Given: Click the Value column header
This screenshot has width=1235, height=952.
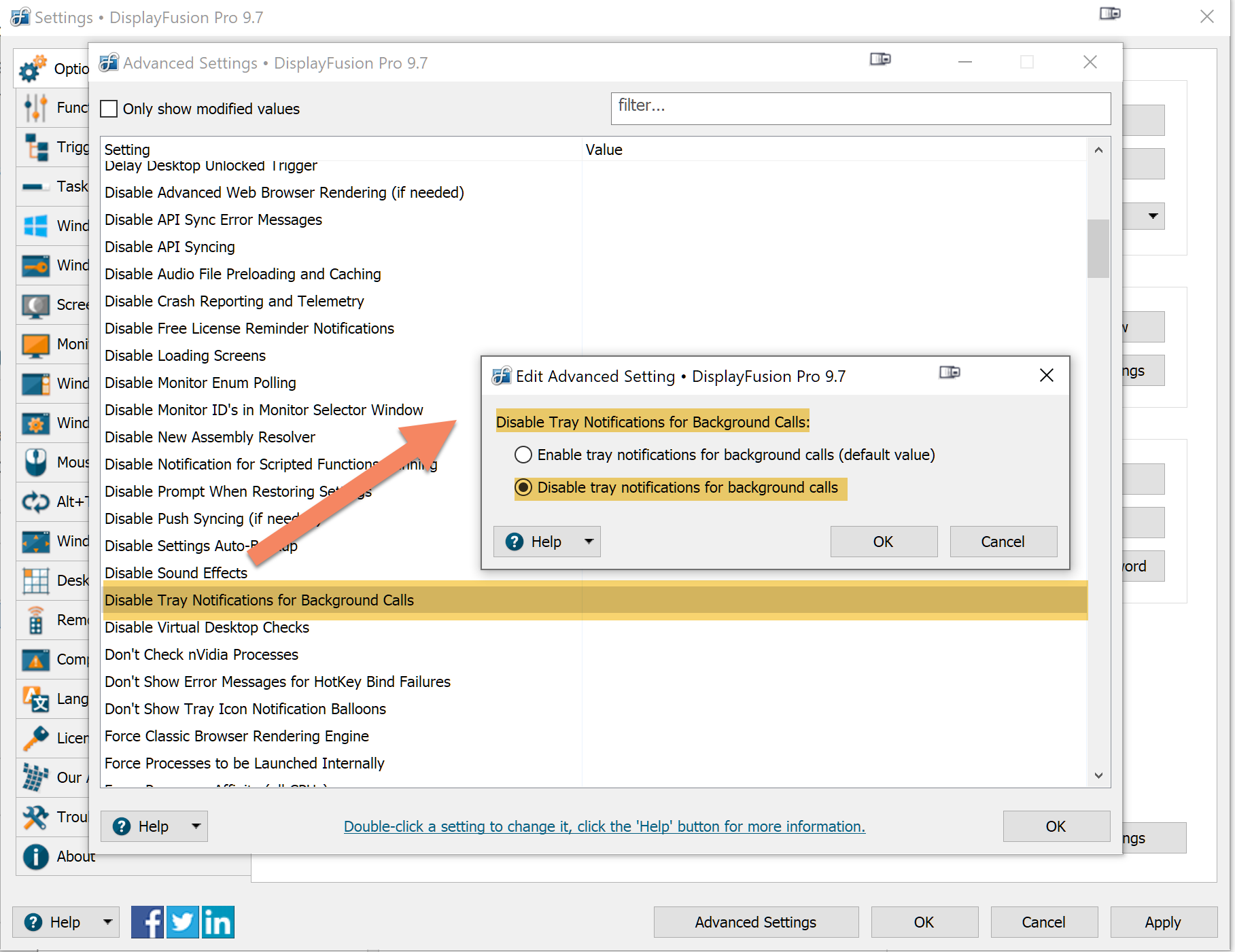Looking at the screenshot, I should tap(835, 149).
